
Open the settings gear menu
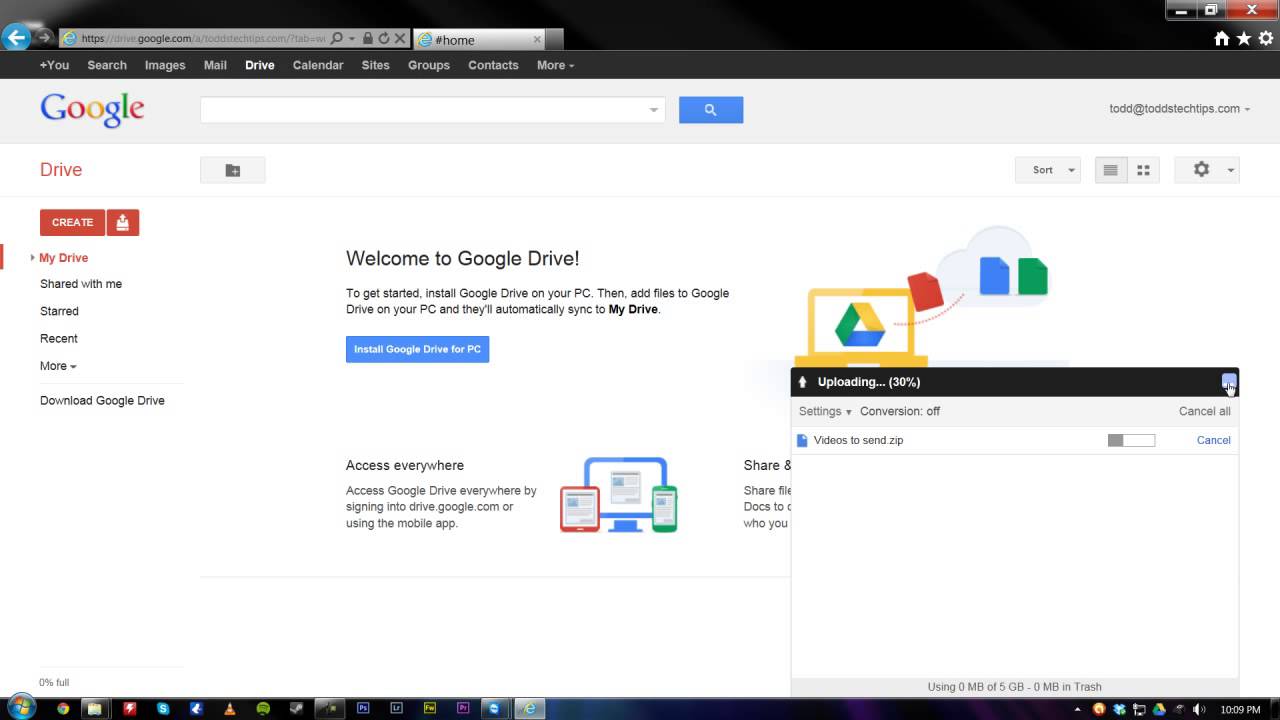point(1207,170)
